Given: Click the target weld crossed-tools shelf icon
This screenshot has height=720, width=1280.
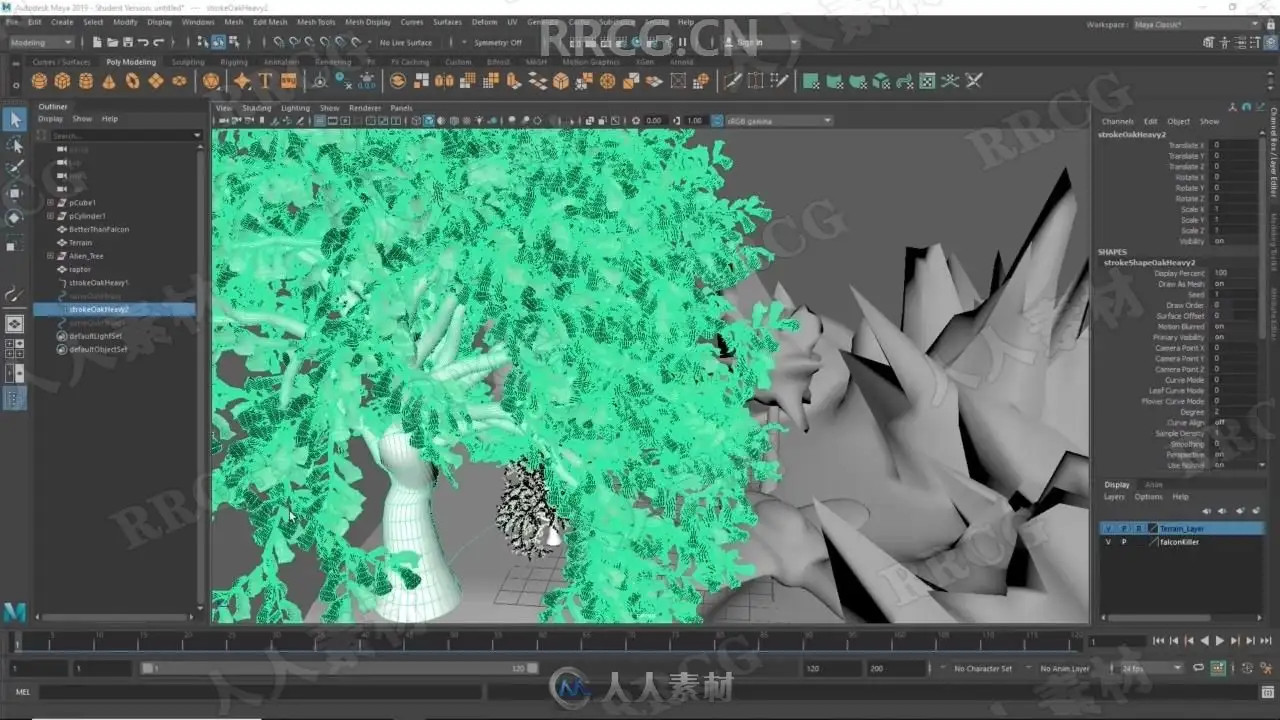Looking at the screenshot, I should [x=973, y=81].
